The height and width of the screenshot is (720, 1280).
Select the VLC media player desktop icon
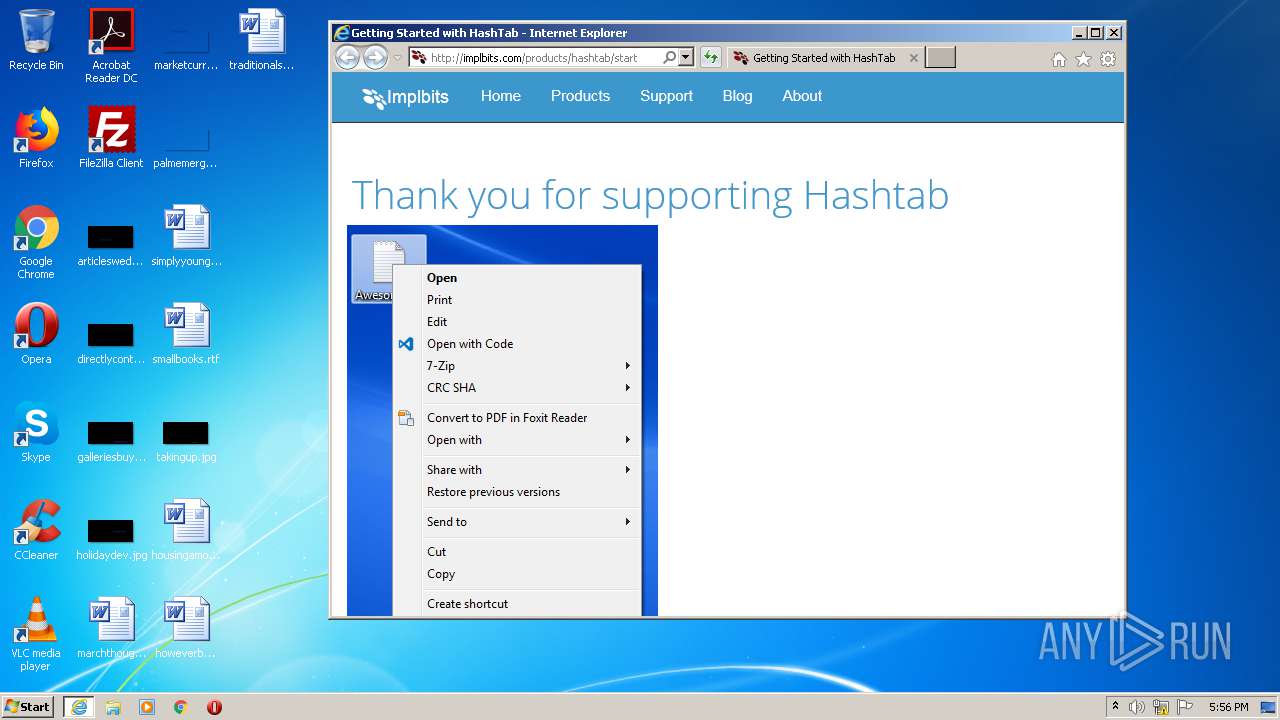pos(36,634)
